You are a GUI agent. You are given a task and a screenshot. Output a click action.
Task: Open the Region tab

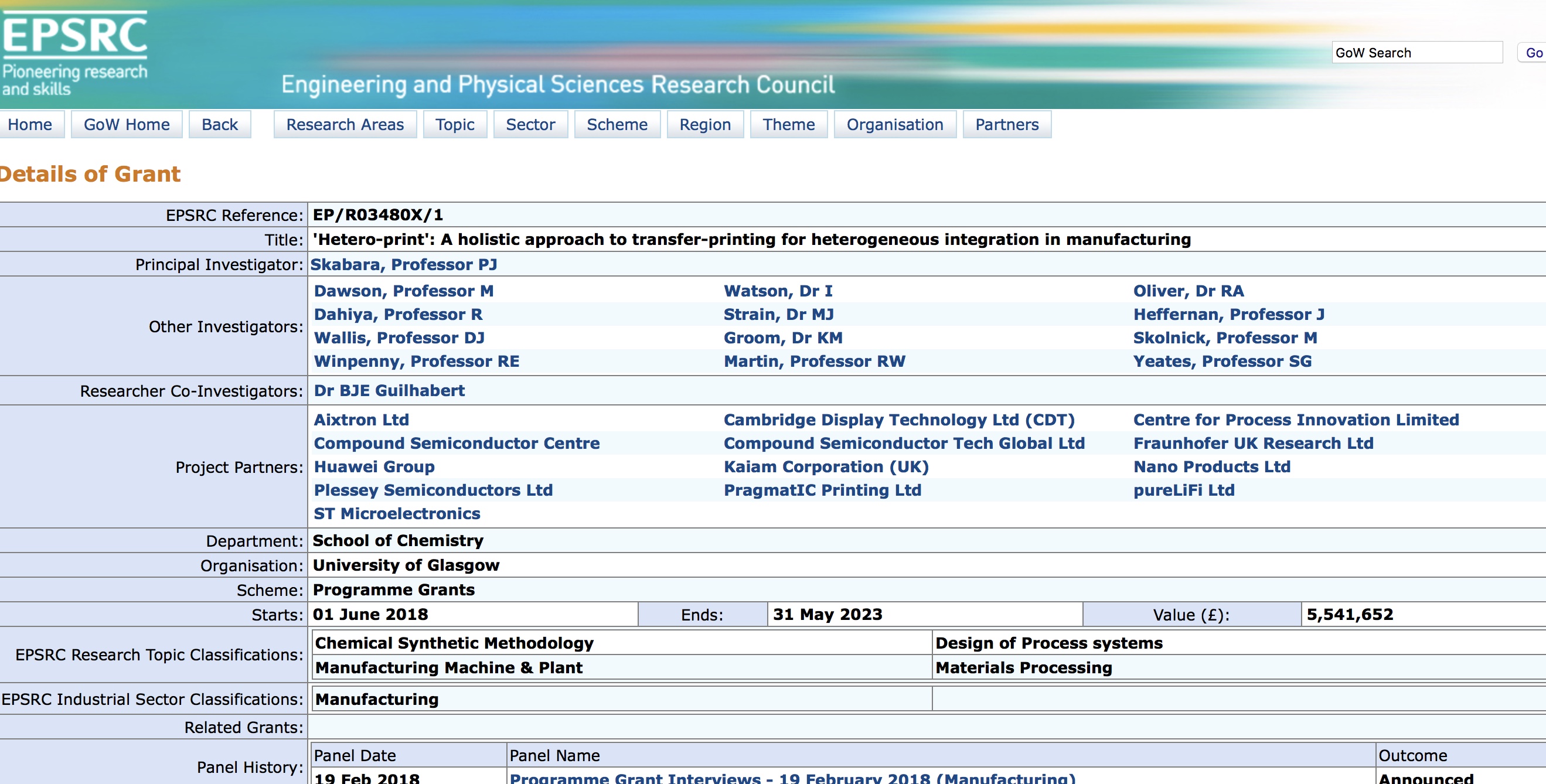coord(705,124)
